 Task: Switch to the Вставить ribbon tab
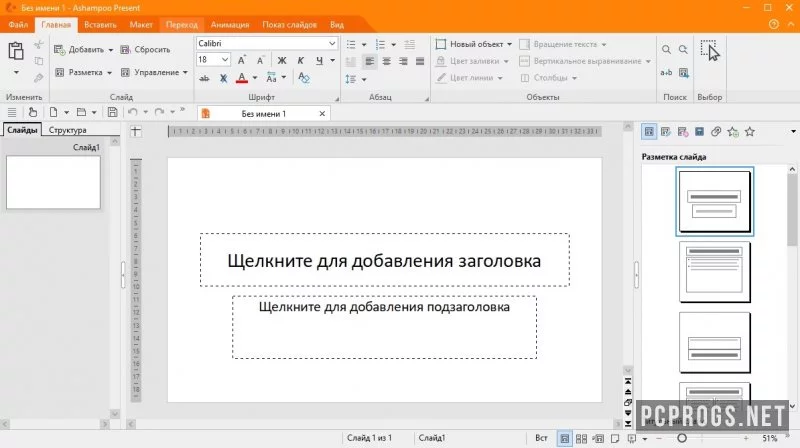tap(101, 24)
